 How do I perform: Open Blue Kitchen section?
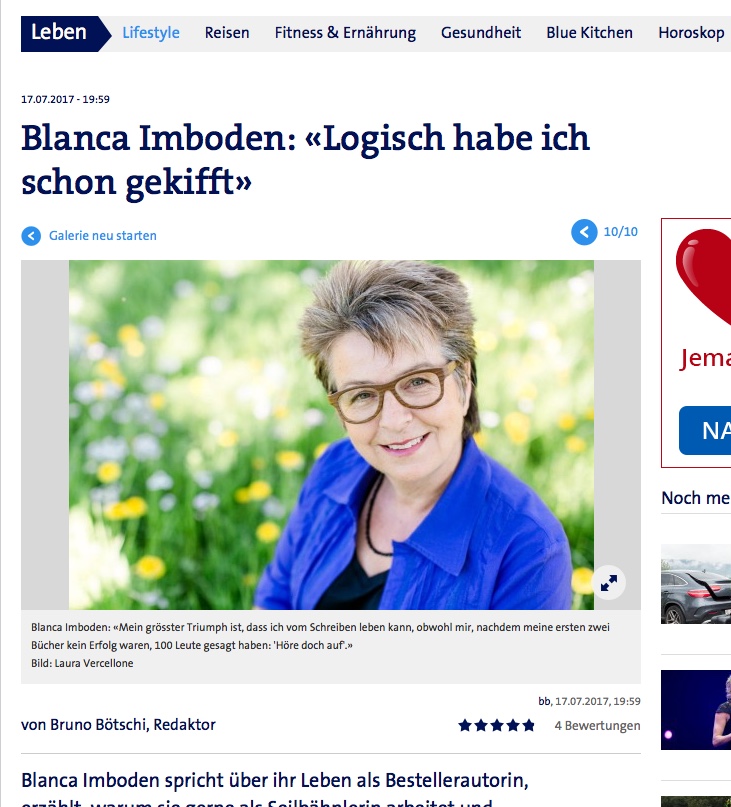589,33
